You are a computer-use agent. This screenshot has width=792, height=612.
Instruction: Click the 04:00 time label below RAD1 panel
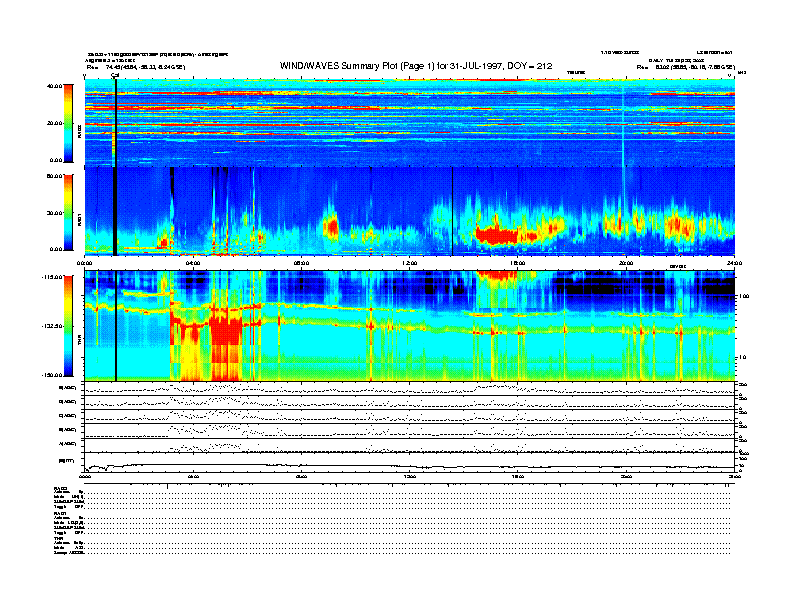pos(193,263)
